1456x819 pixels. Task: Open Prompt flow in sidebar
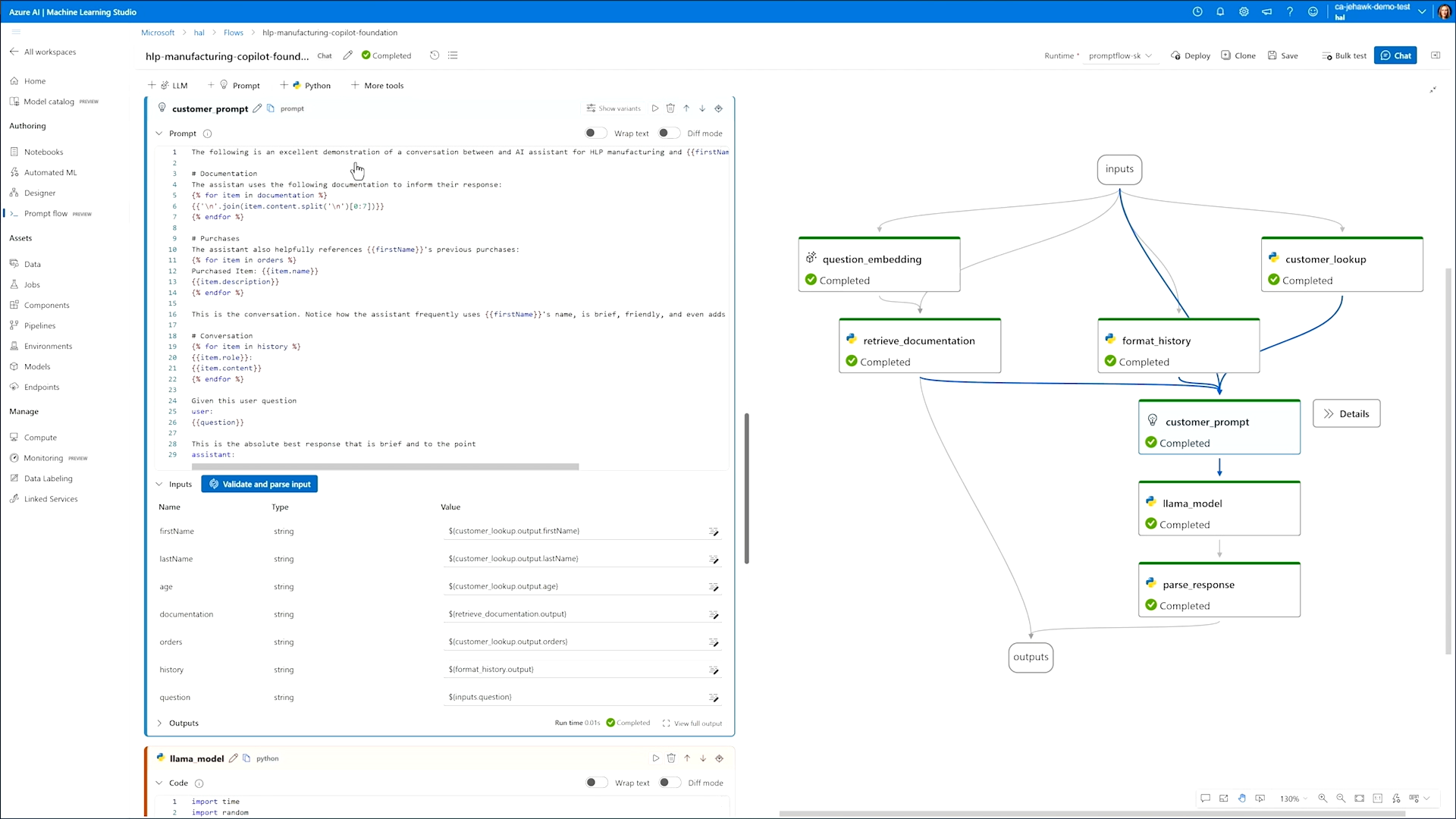coord(45,214)
